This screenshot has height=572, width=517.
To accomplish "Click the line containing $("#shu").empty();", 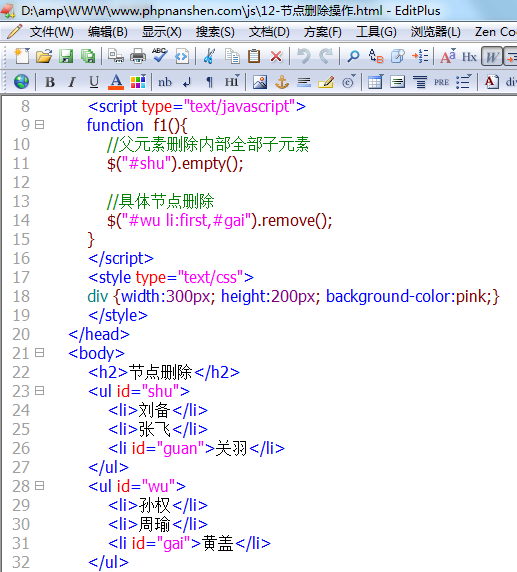I will tap(175, 163).
